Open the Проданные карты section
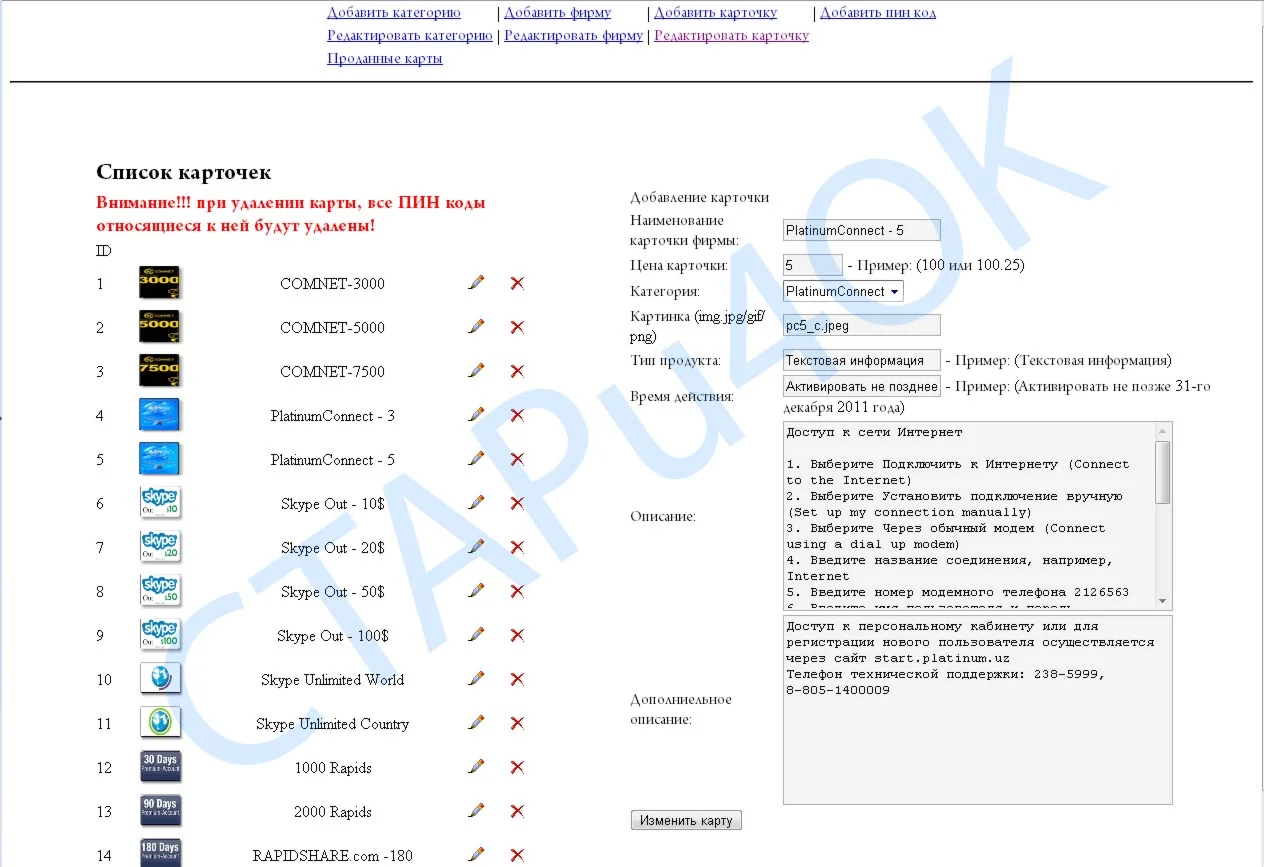The width and height of the screenshot is (1264, 867). click(x=384, y=58)
